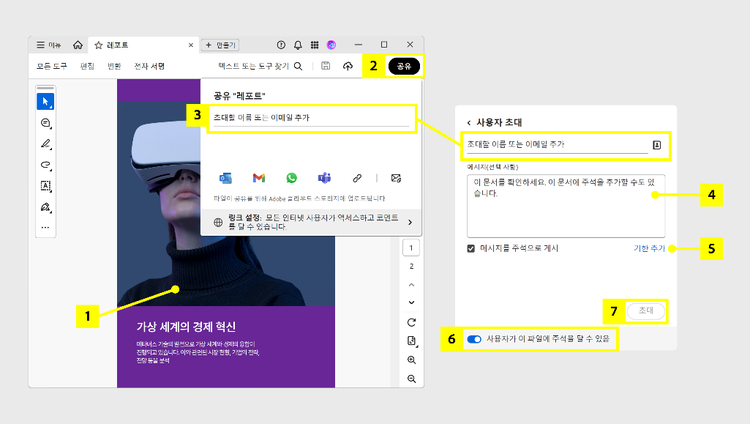Screen dimensions: 750x424
Task: Open more tools ellipsis in the toolbar
Action: click(45, 227)
